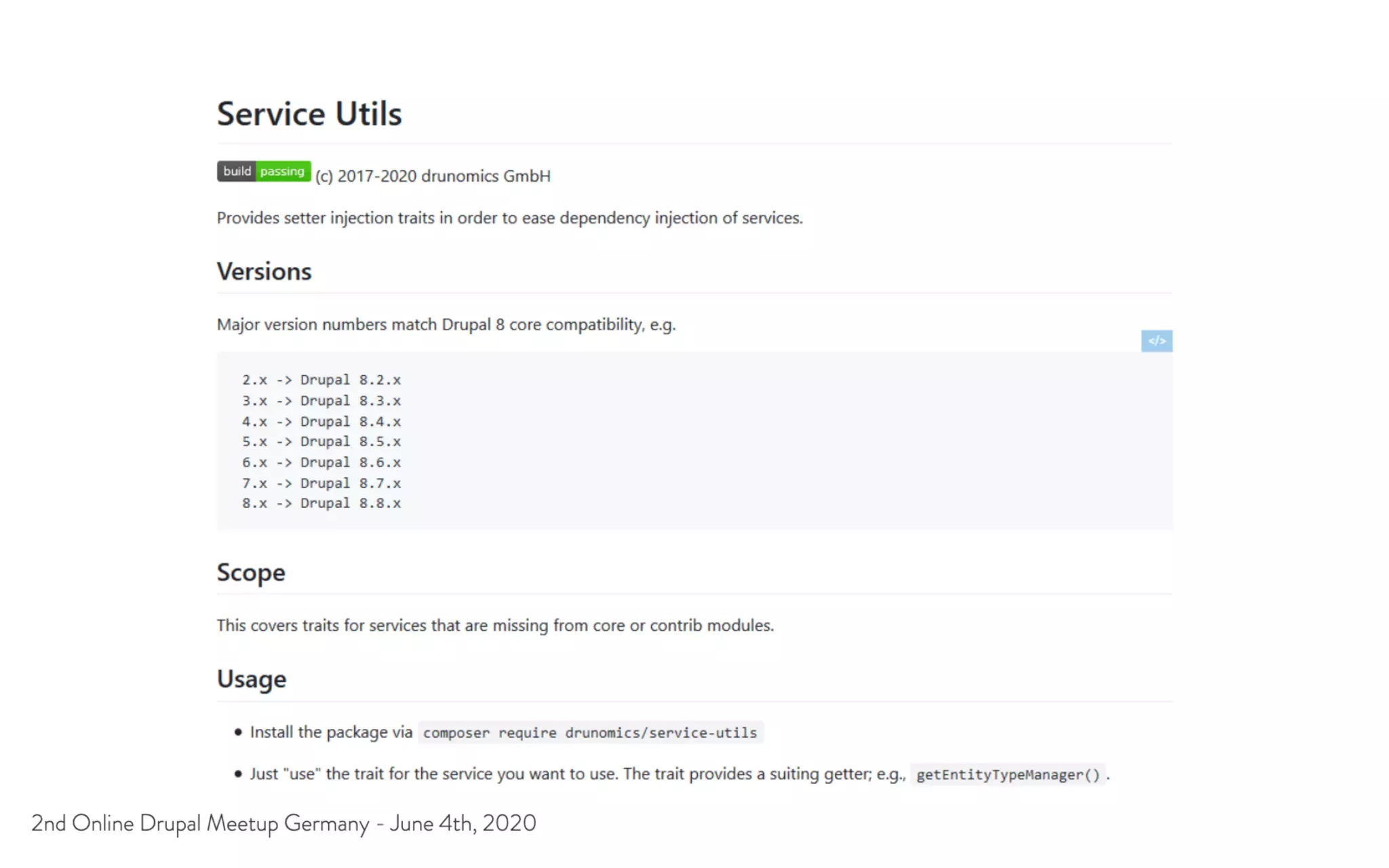
Task: Click the line '7.x -> Drupal 8.7.x'
Action: [x=321, y=483]
